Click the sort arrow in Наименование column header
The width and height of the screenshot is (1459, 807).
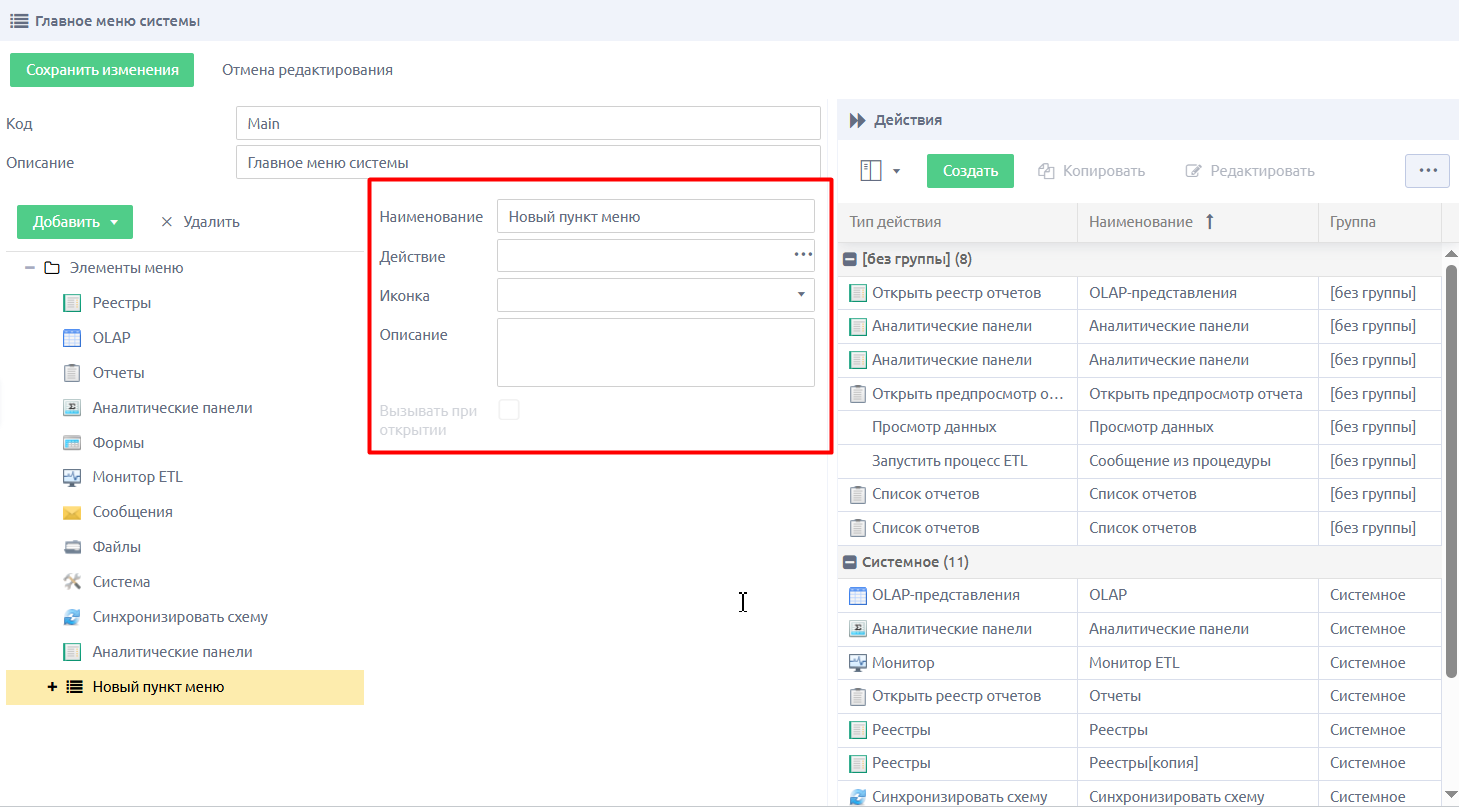1209,222
